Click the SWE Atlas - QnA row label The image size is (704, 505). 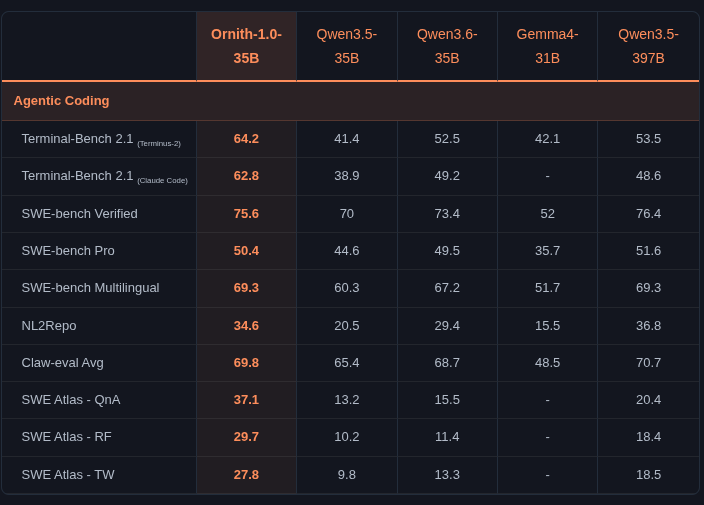71,400
